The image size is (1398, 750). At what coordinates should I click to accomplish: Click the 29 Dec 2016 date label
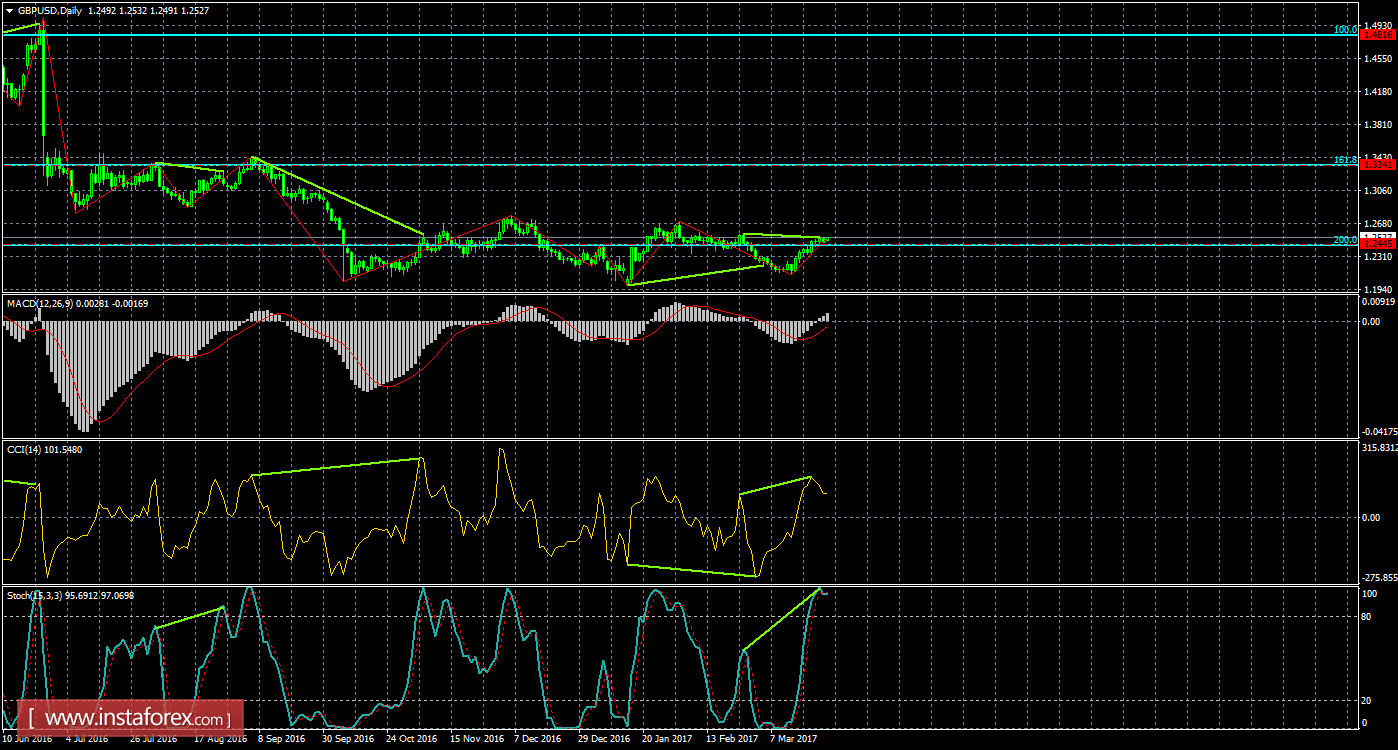point(603,739)
